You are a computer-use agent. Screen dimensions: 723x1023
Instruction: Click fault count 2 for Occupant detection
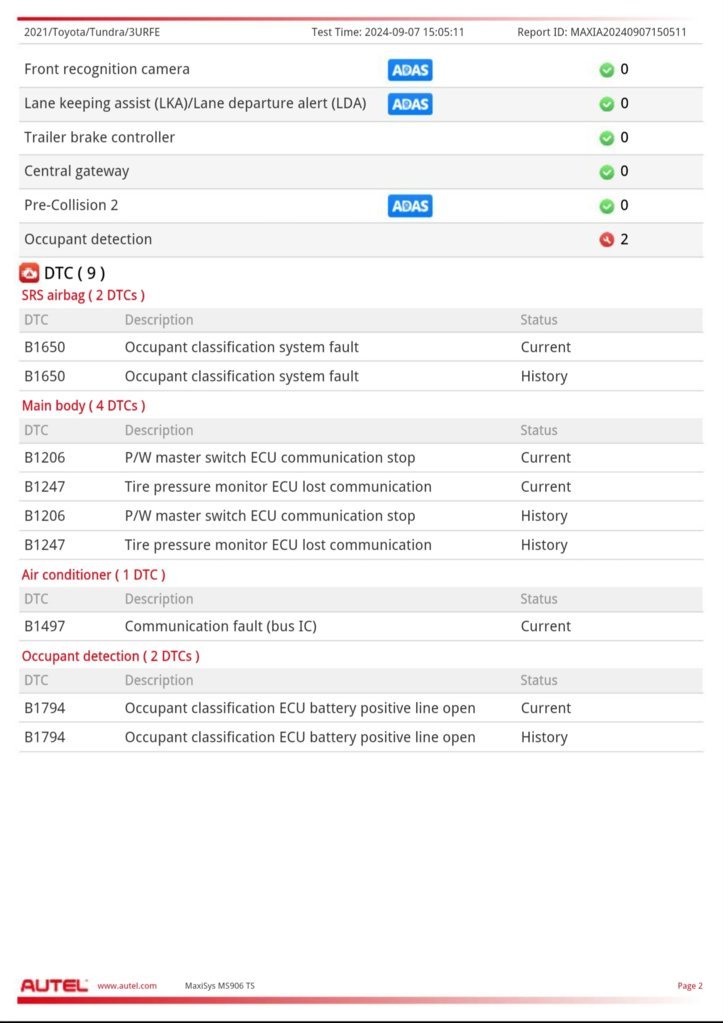(x=624, y=239)
